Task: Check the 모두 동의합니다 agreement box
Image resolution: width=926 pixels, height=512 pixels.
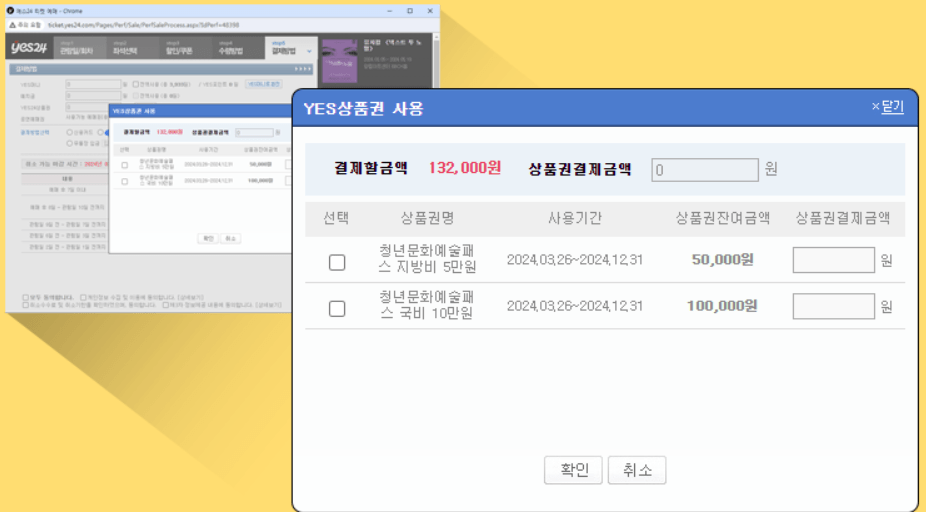Action: click(25, 297)
